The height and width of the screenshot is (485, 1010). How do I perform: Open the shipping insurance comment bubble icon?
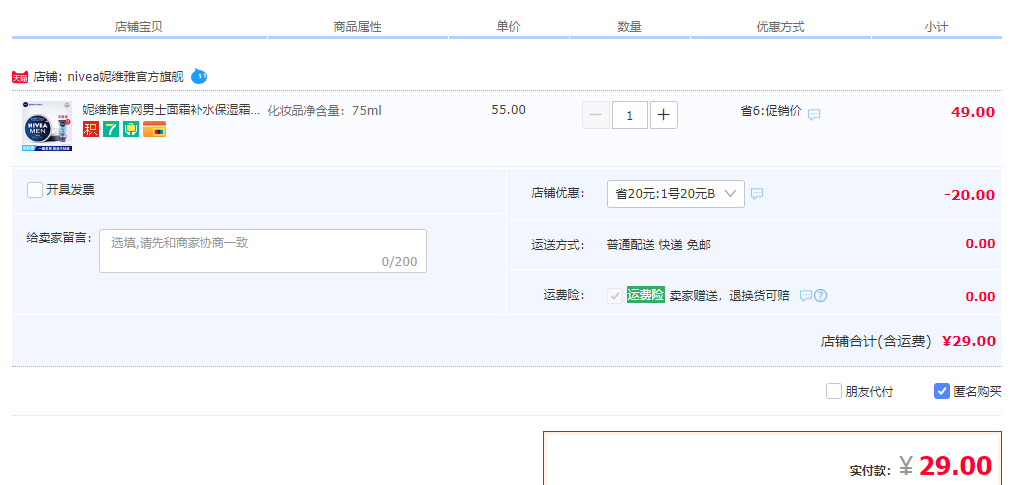pyautogui.click(x=806, y=296)
